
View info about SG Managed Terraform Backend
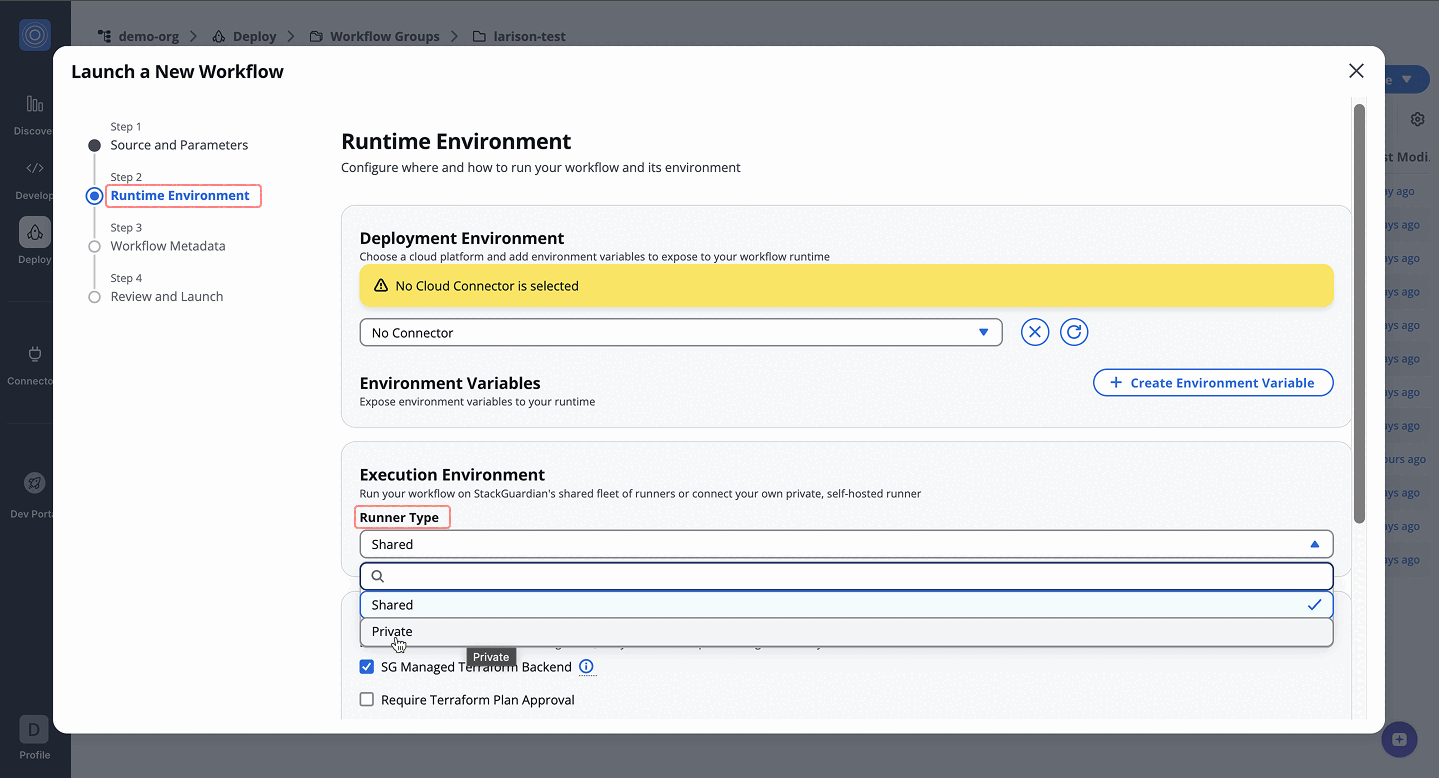(586, 666)
